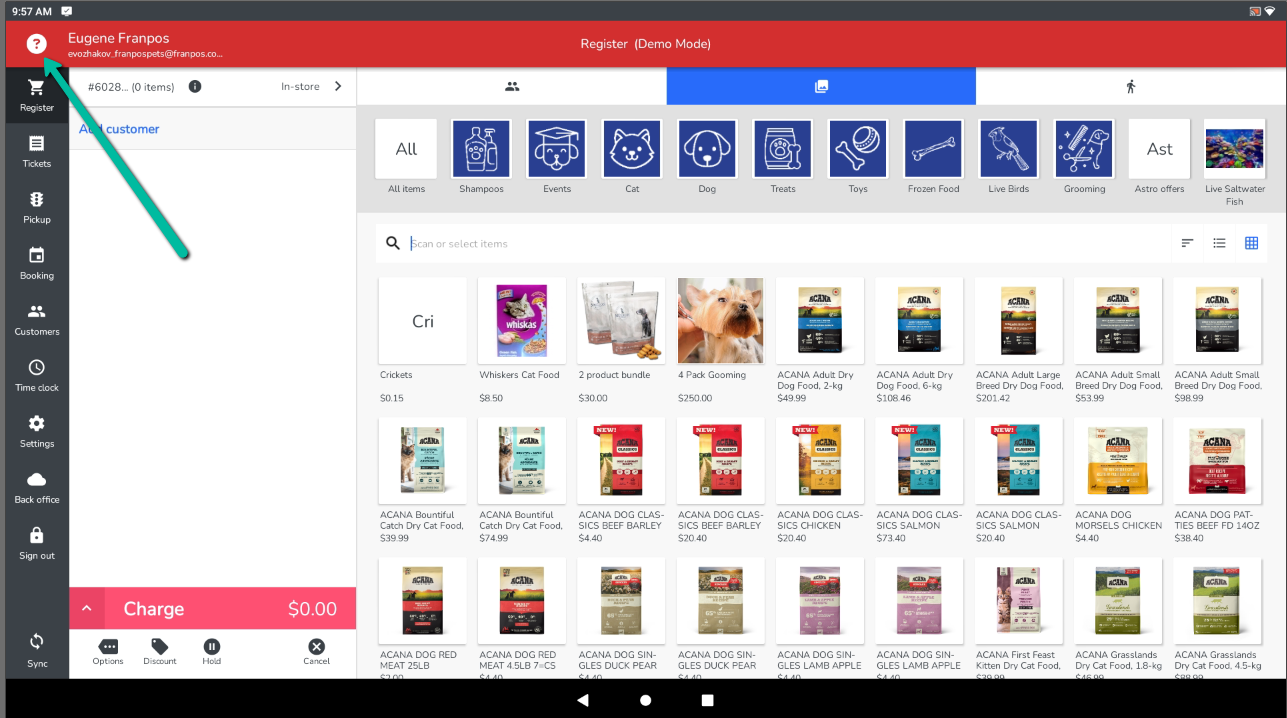Switch to list view
Viewport: 1287px width, 718px height.
coord(1219,243)
